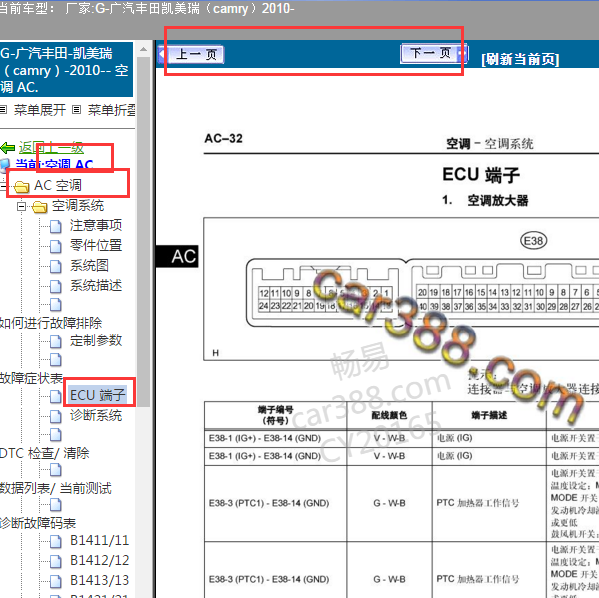Click the 空调系统 folder icon
The height and width of the screenshot is (598, 599).
click(39, 207)
